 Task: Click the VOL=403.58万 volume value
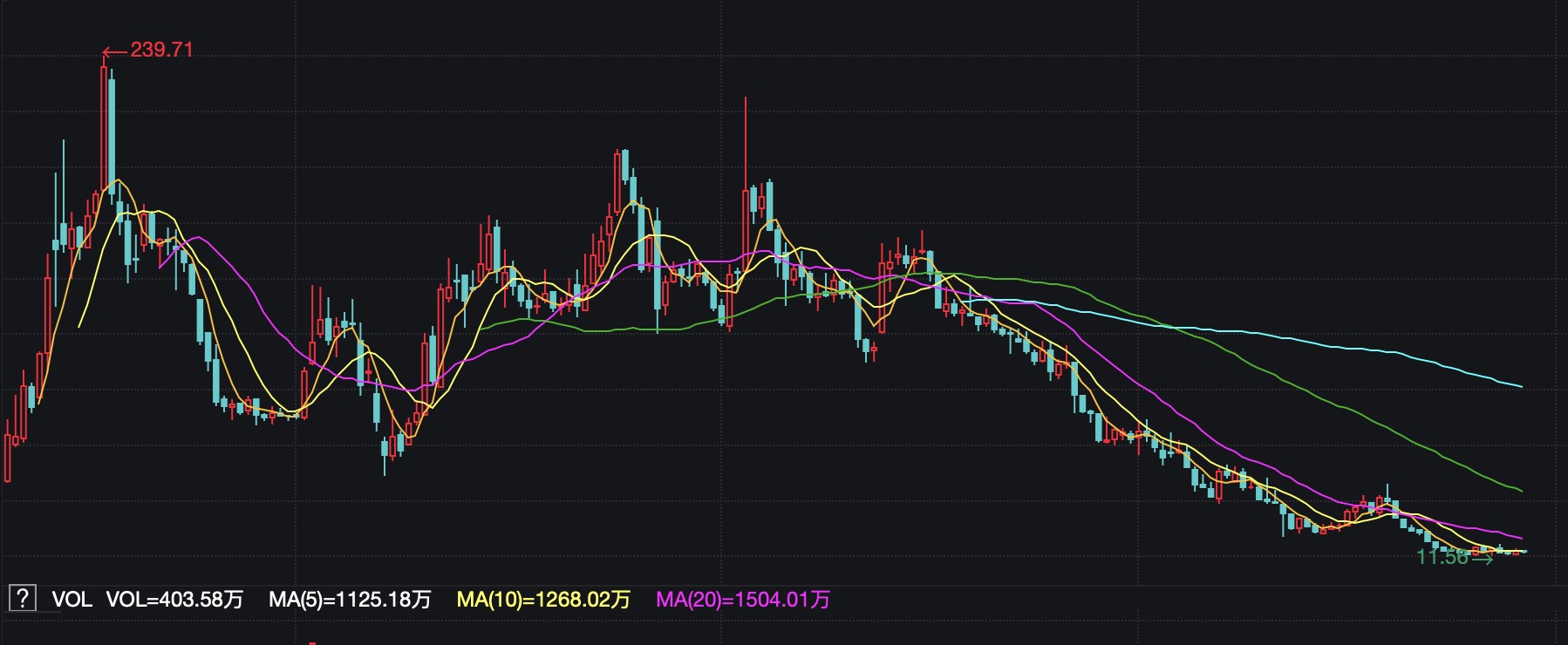[x=174, y=600]
